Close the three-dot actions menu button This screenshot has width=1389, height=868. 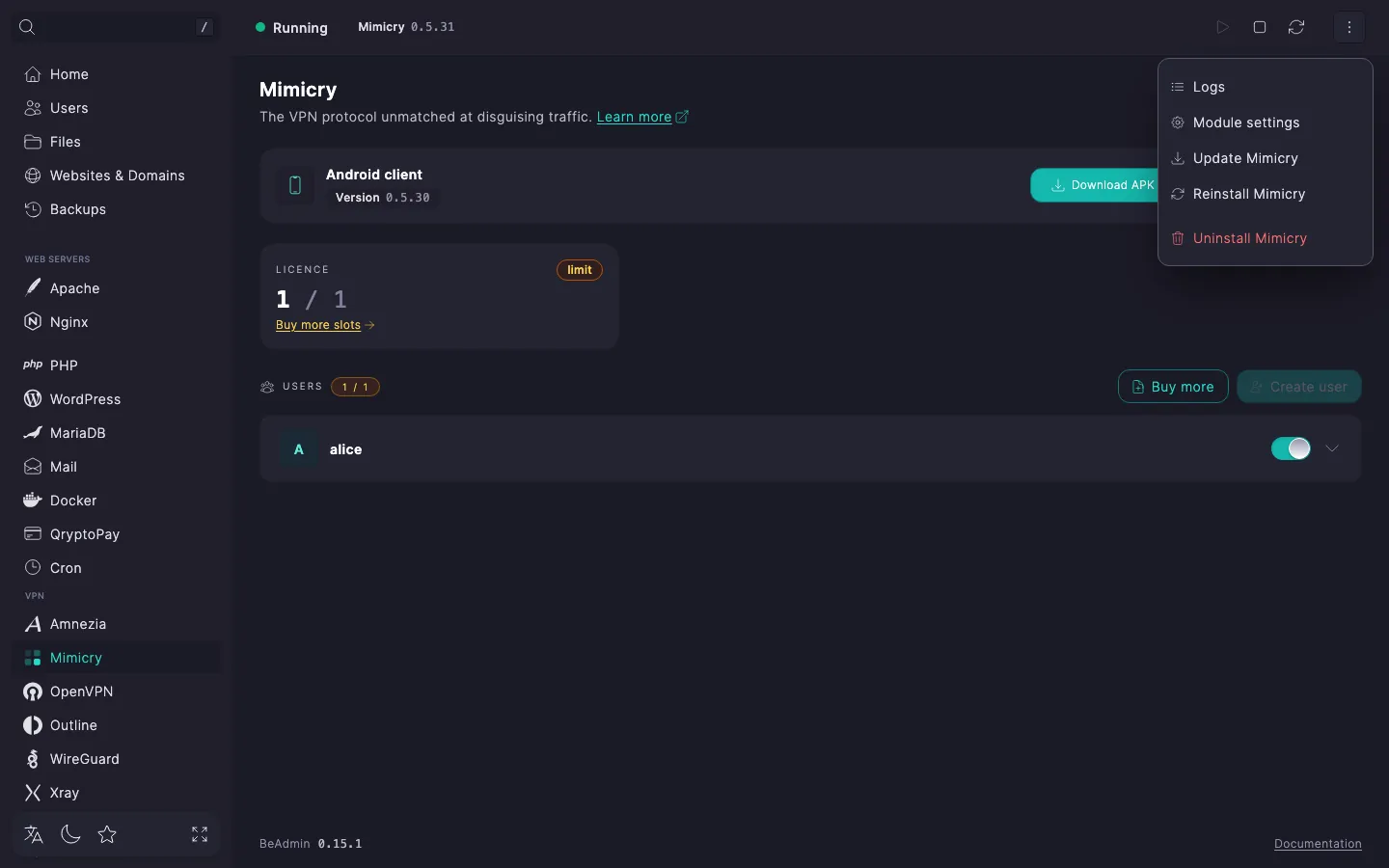(x=1349, y=27)
